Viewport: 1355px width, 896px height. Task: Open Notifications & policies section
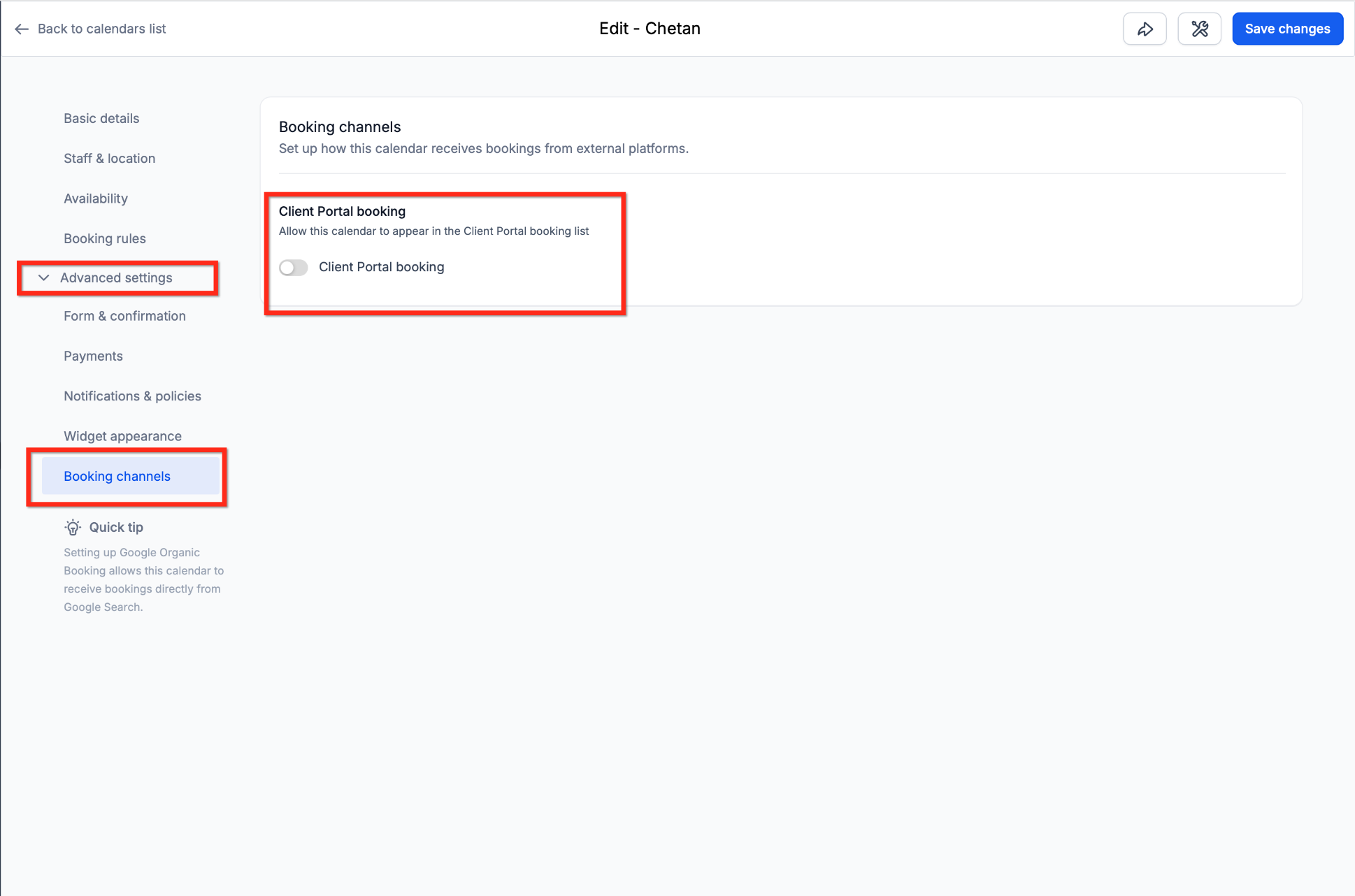pos(133,396)
